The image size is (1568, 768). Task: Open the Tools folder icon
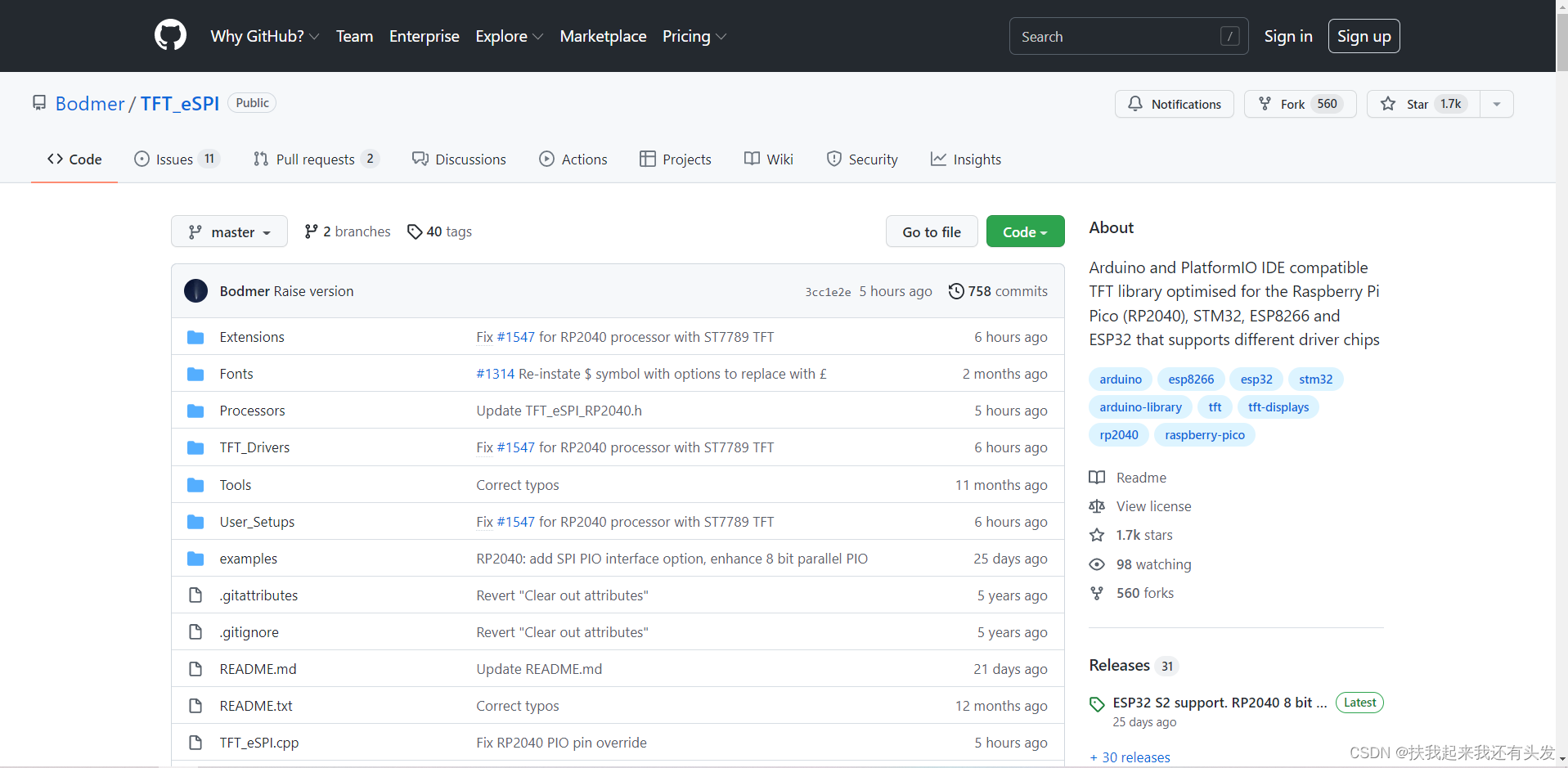click(x=195, y=485)
